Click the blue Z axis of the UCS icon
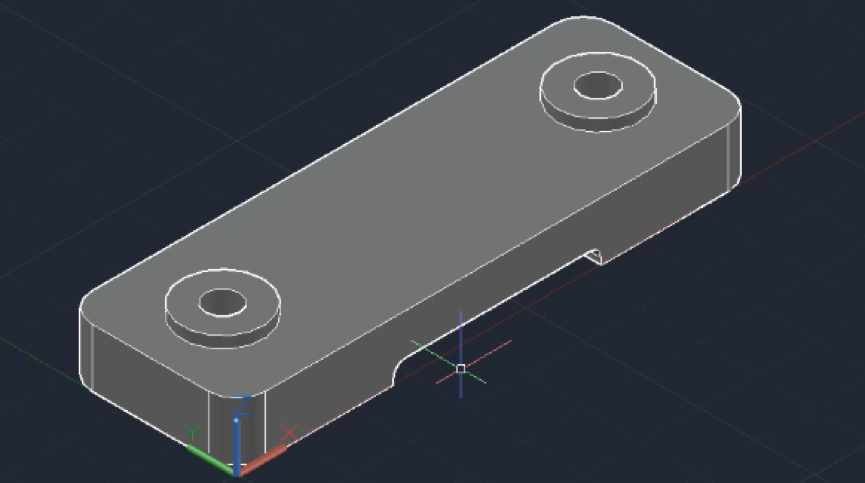Image resolution: width=865 pixels, height=483 pixels. click(237, 446)
